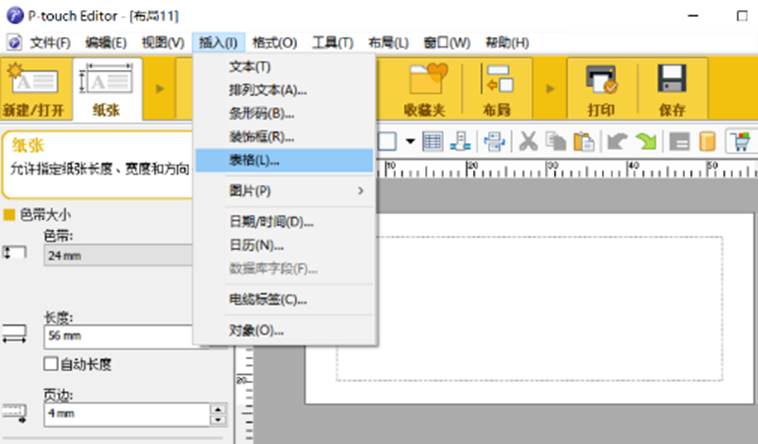Viewport: 758px width, 444px height.
Task: Click the Copy icon in toolbar
Action: coord(556,142)
